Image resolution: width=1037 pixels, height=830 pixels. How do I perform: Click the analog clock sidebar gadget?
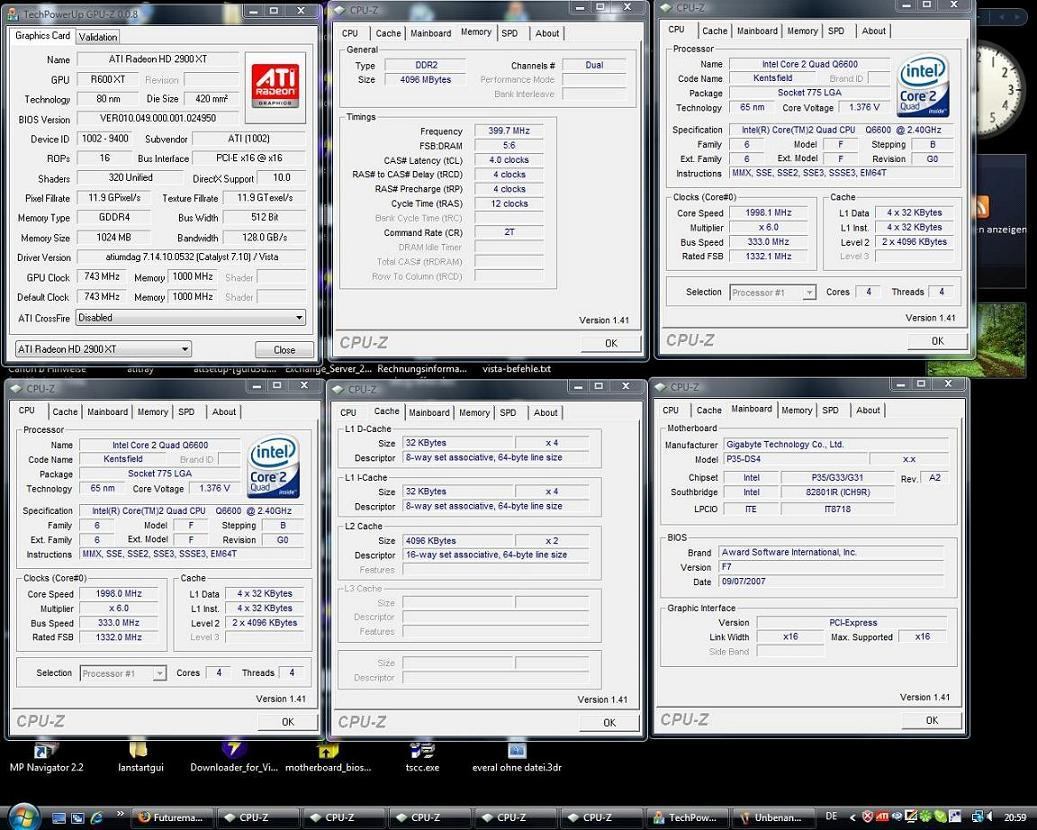click(1000, 88)
